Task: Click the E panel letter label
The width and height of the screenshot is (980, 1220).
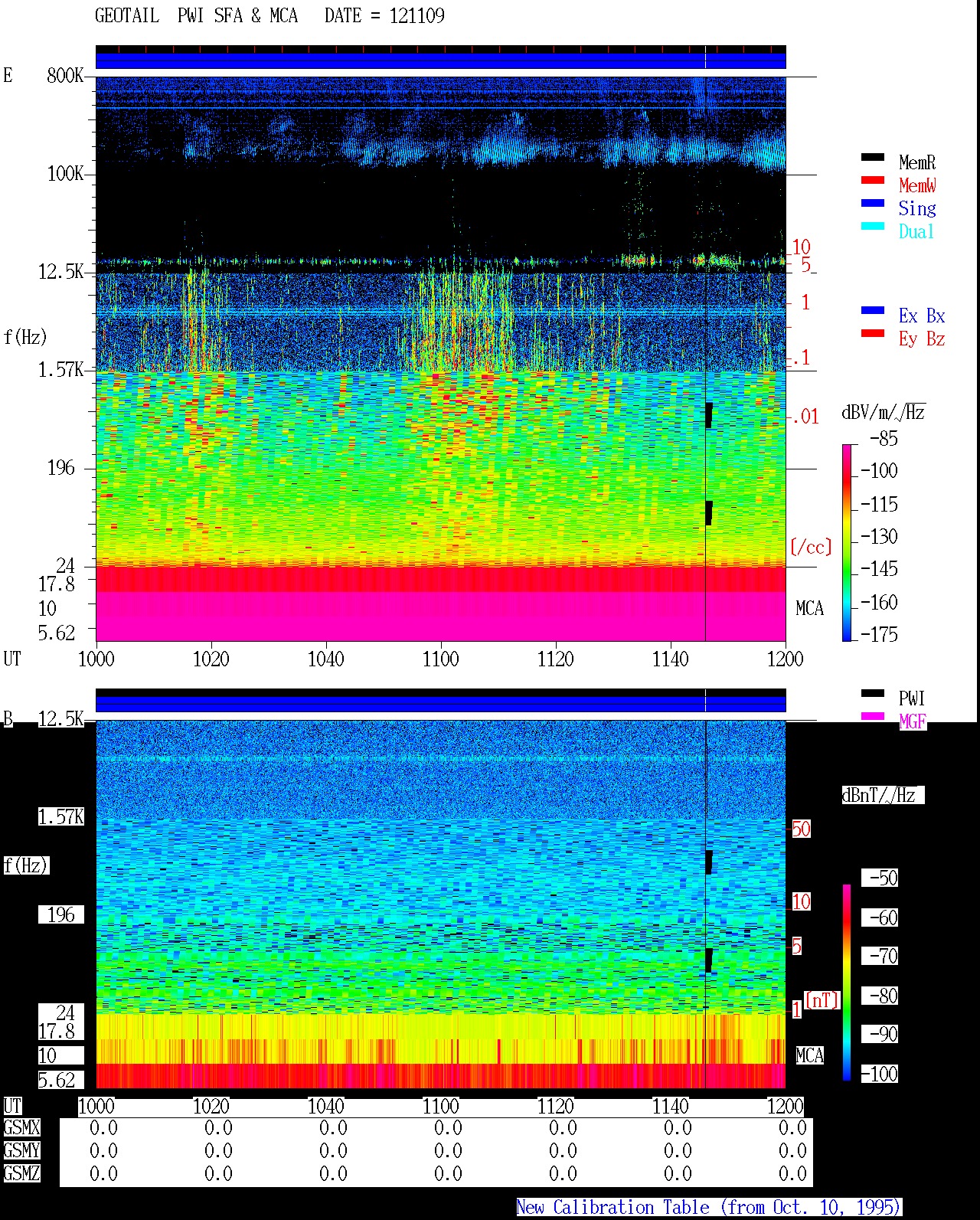Action: pyautogui.click(x=8, y=75)
